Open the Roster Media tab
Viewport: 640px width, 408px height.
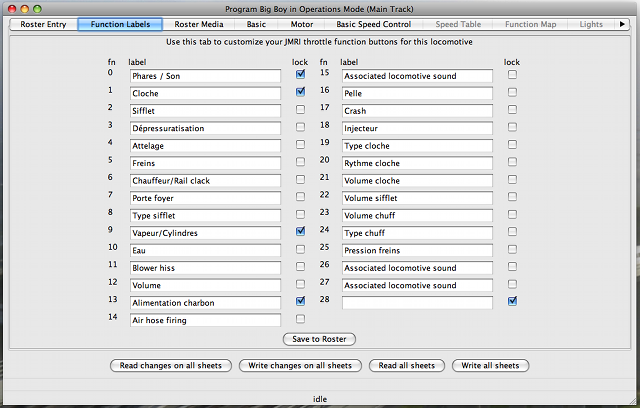[200, 24]
